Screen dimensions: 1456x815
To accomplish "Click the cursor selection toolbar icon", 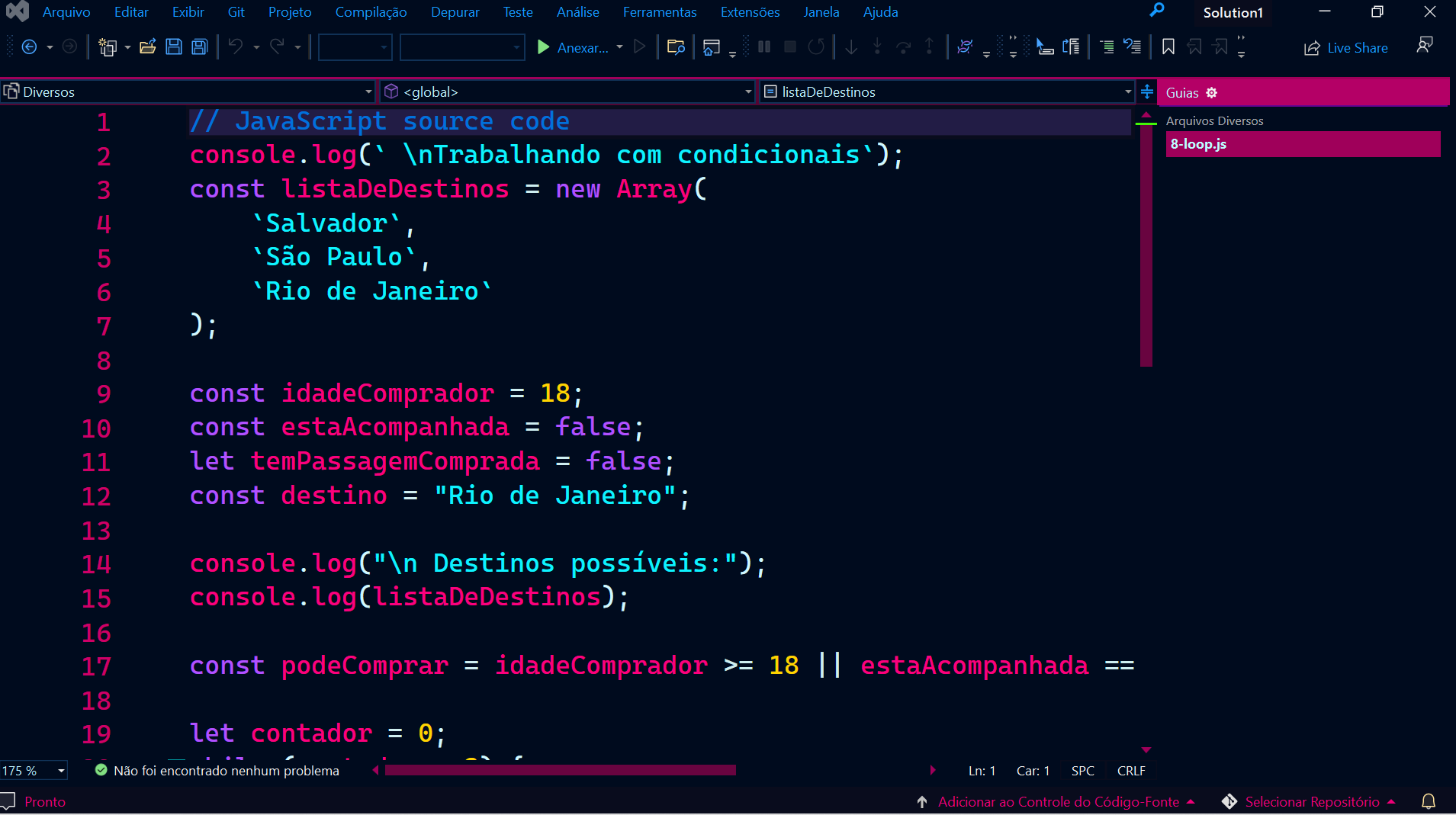I will coord(1044,47).
